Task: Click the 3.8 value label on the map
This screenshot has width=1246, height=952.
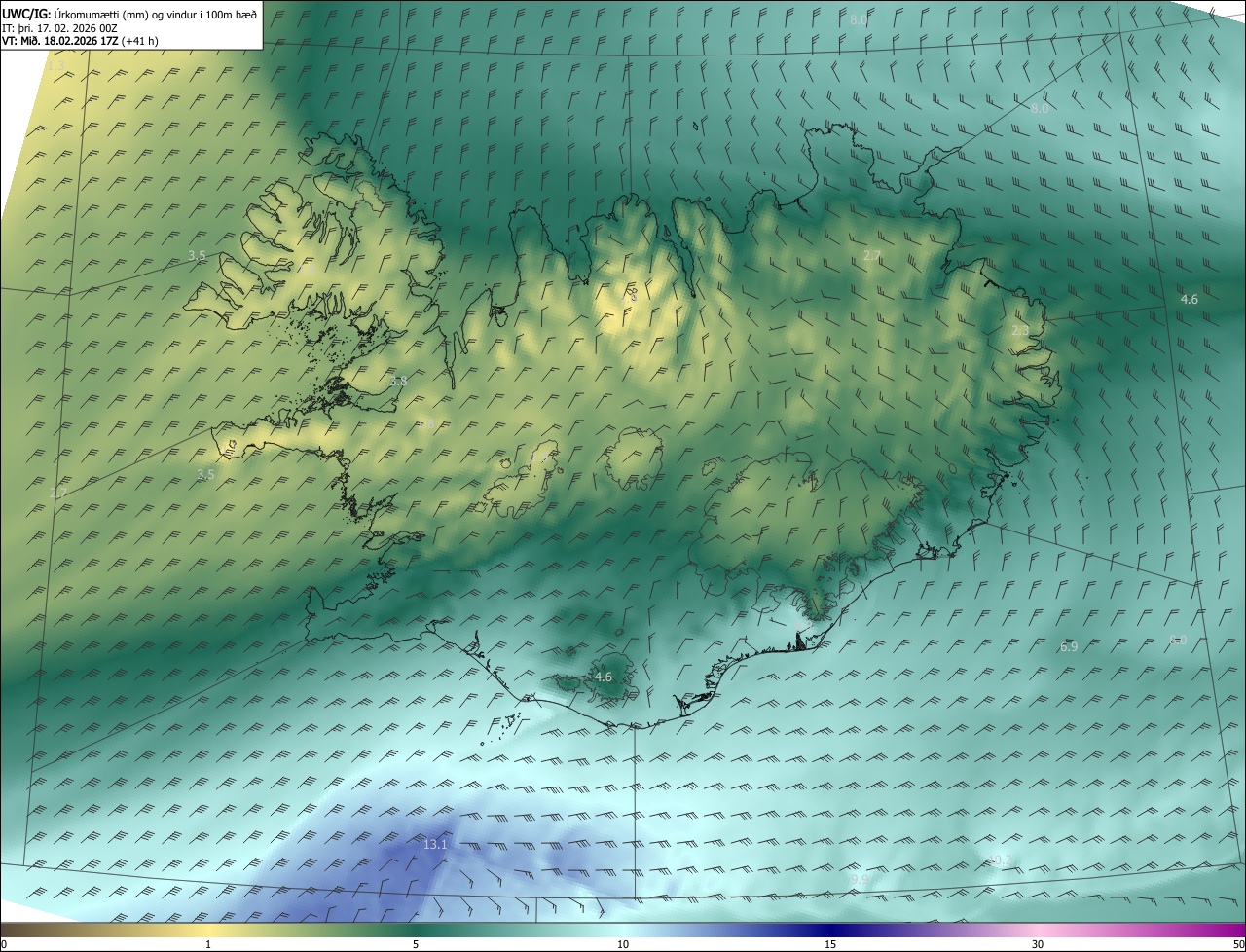Action: tap(398, 382)
